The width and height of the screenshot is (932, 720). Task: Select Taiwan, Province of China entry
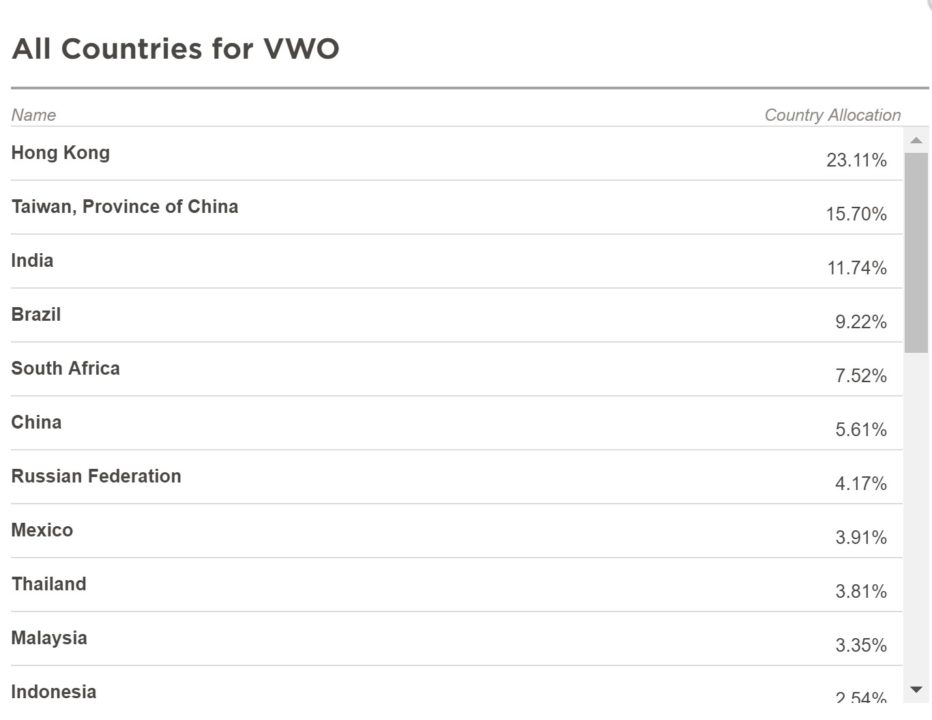[125, 207]
